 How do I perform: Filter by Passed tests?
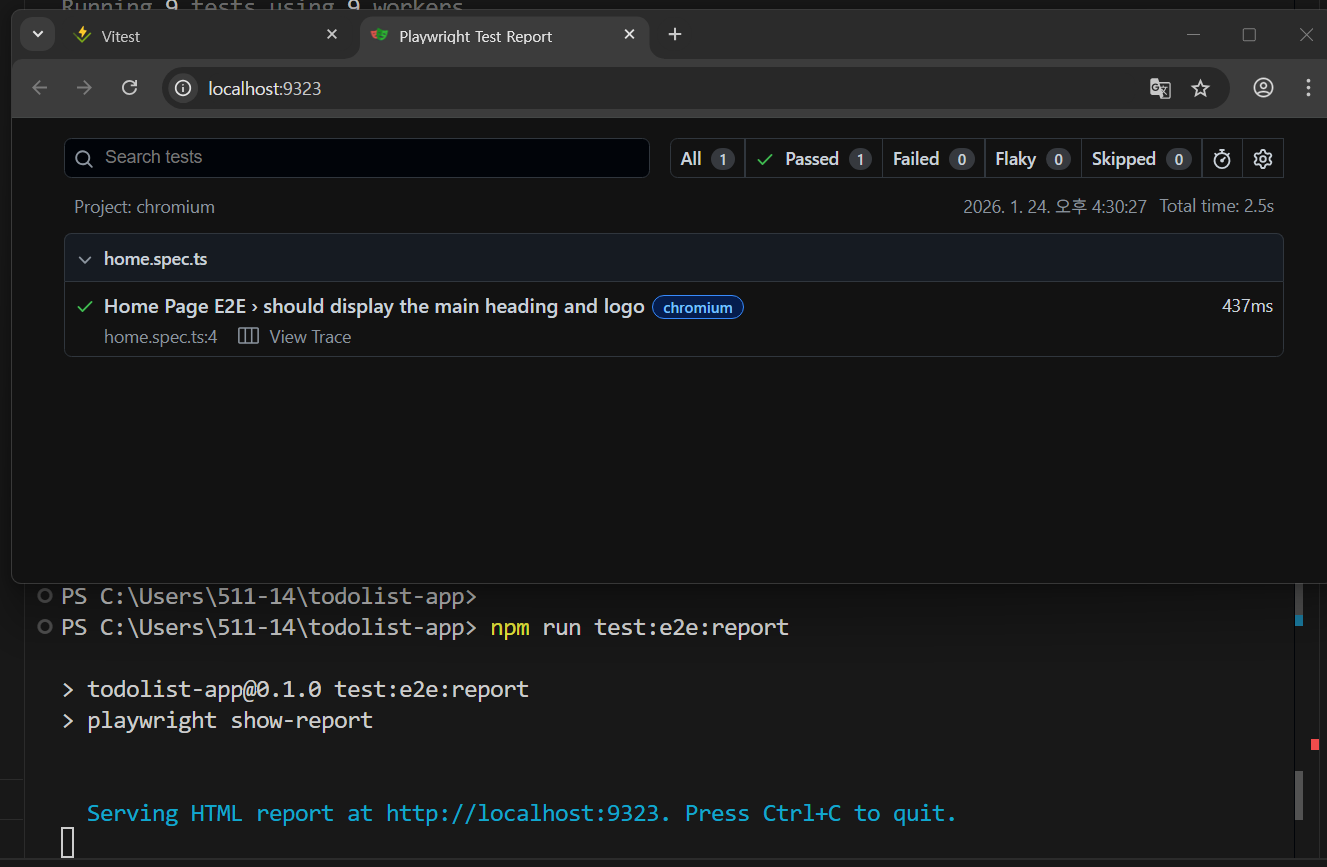(x=814, y=159)
